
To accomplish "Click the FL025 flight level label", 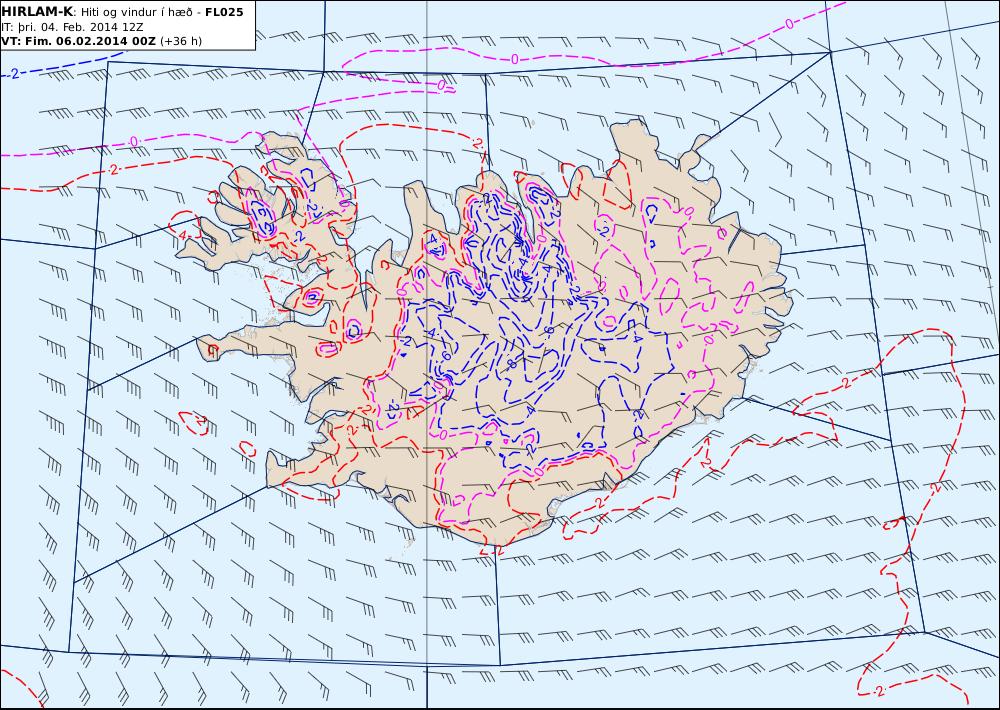I will click(x=224, y=12).
